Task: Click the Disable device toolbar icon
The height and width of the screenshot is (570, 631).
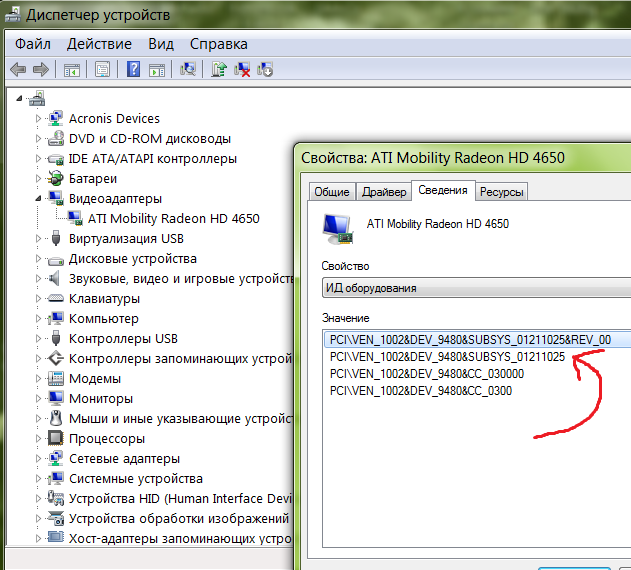Action: (x=265, y=69)
